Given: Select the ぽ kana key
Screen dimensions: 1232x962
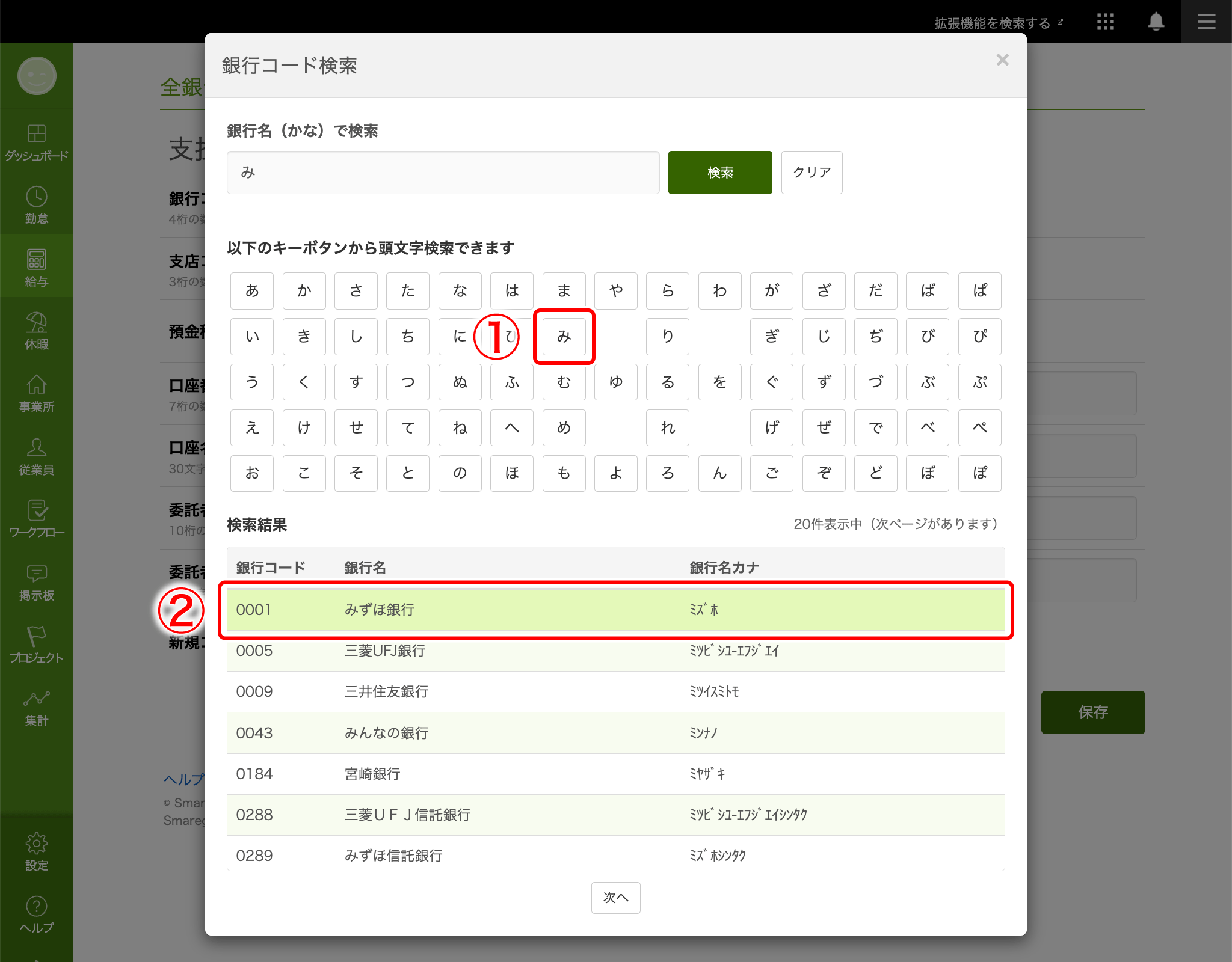Looking at the screenshot, I should [x=980, y=473].
